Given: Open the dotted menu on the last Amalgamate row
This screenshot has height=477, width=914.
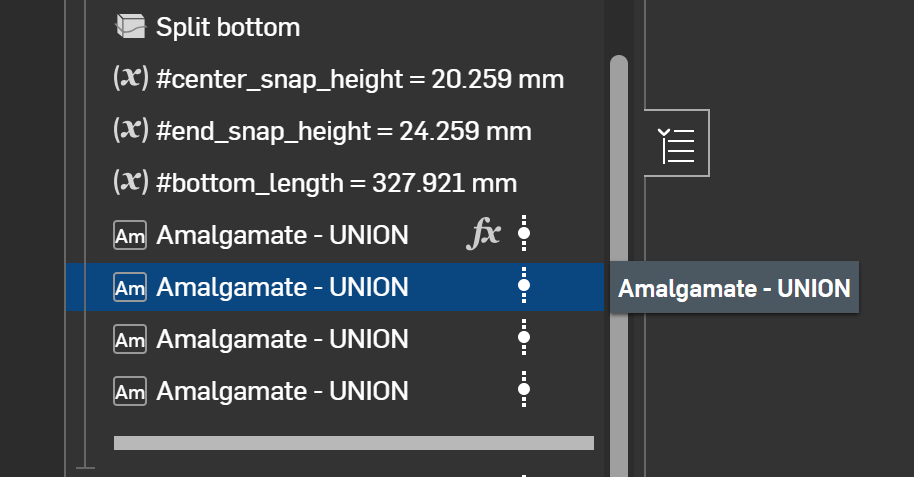Looking at the screenshot, I should click(523, 391).
